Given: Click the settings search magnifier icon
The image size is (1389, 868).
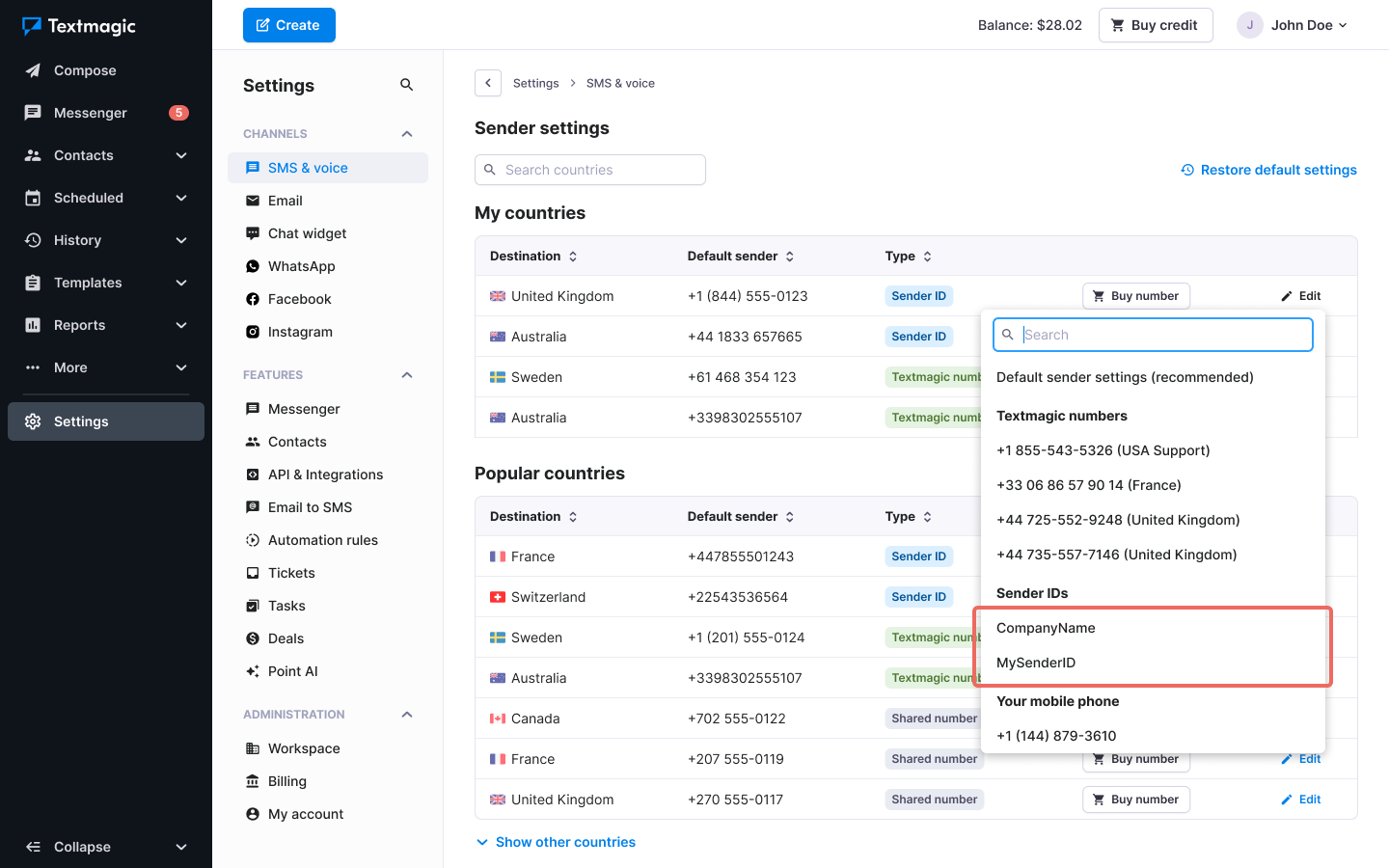Looking at the screenshot, I should [406, 85].
